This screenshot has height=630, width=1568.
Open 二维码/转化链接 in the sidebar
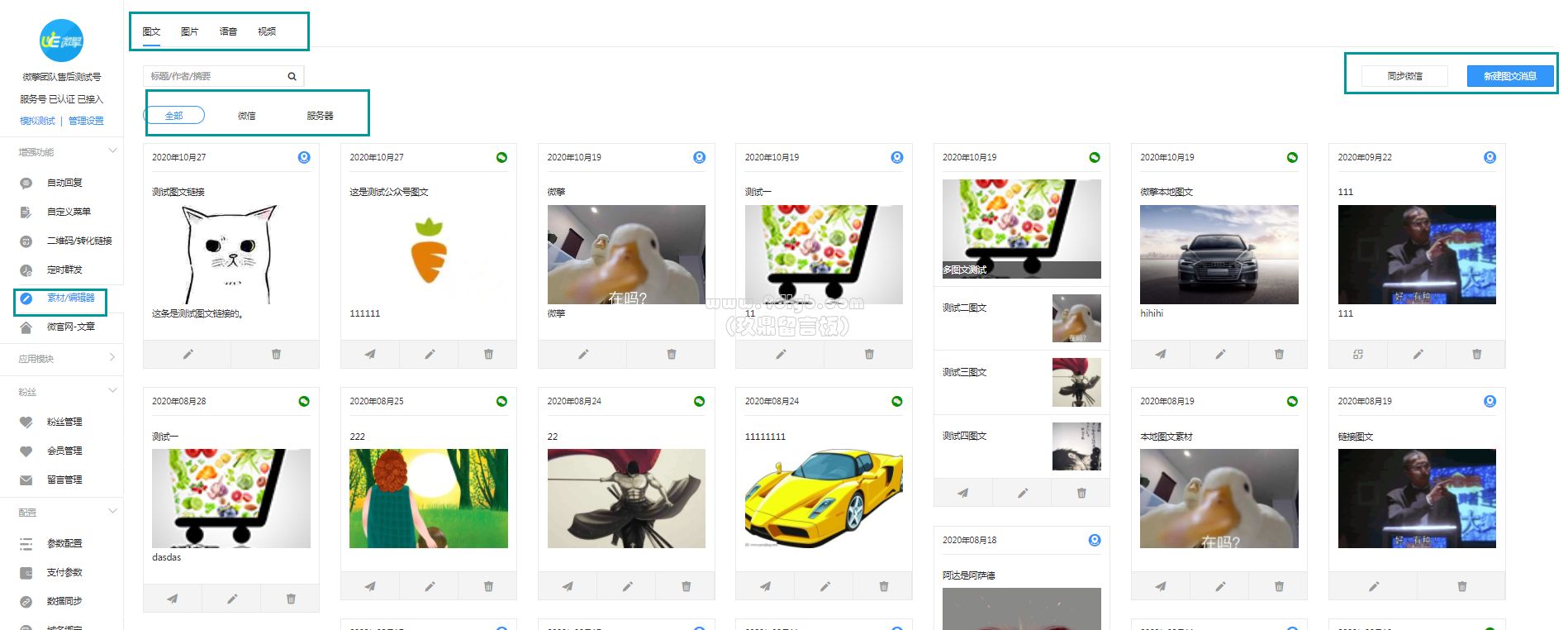click(x=79, y=241)
